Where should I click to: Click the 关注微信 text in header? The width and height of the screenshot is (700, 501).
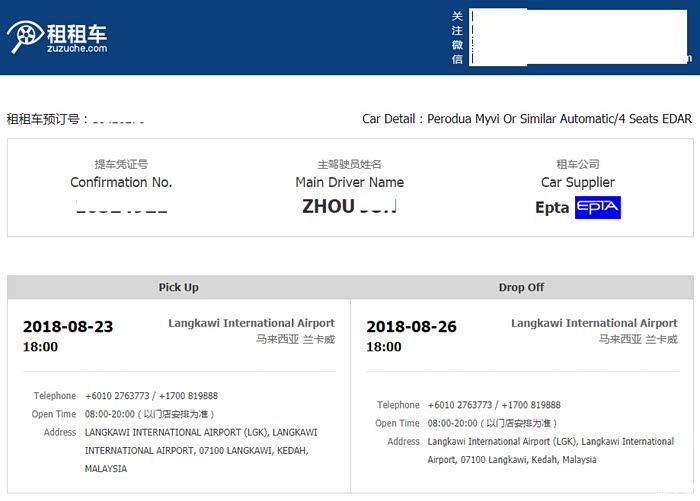457,38
